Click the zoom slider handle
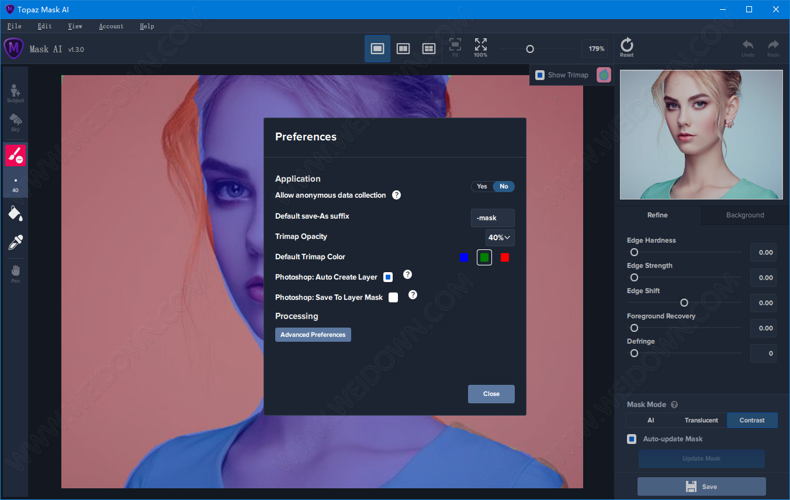 pyautogui.click(x=530, y=49)
